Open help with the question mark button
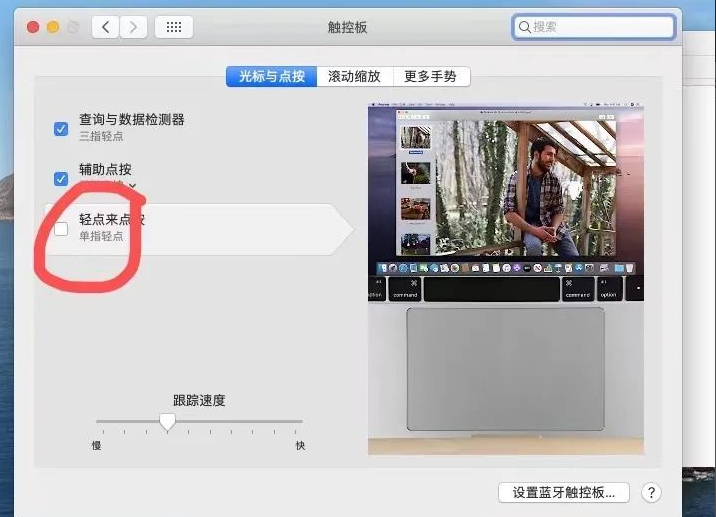The height and width of the screenshot is (517, 716). [651, 492]
